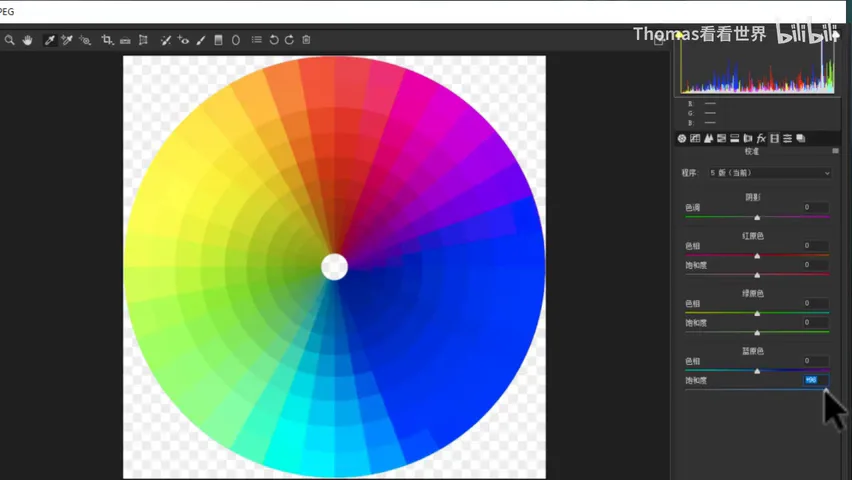The image size is (852, 480).
Task: Click the 阴影 色调 value field
Action: coord(816,207)
